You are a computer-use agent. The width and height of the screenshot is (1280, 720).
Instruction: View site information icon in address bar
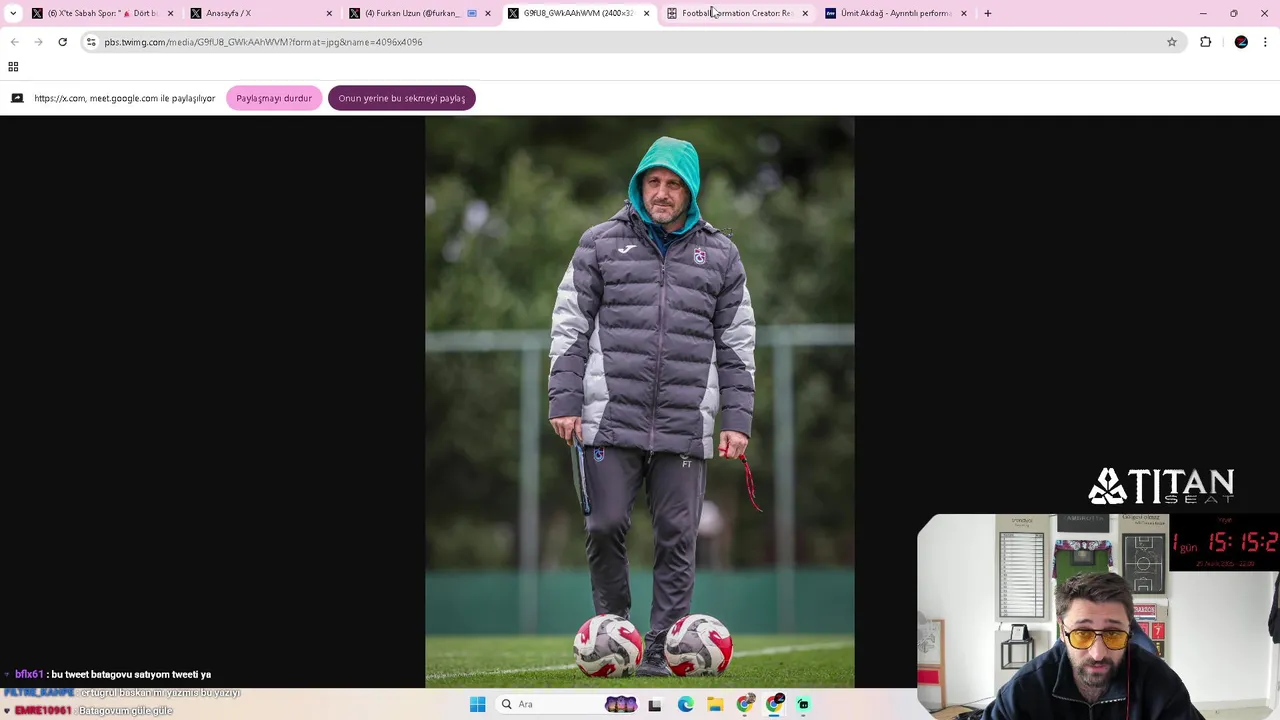91,42
